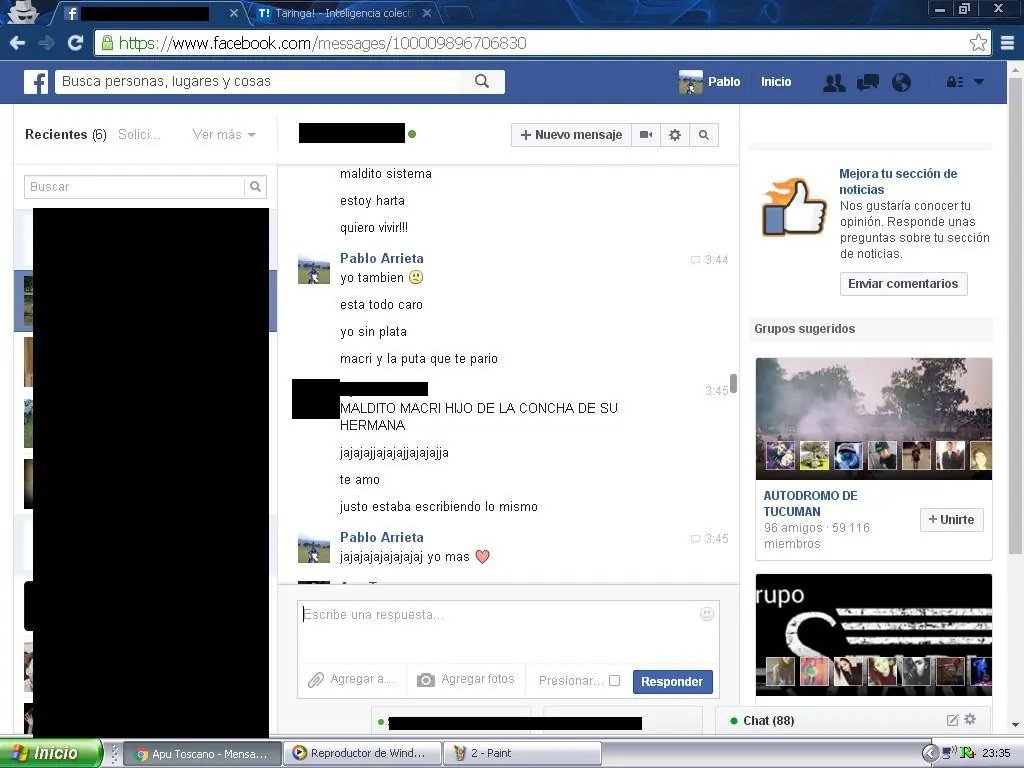Expand the account dropdown arrow in the header

pyautogui.click(x=979, y=82)
